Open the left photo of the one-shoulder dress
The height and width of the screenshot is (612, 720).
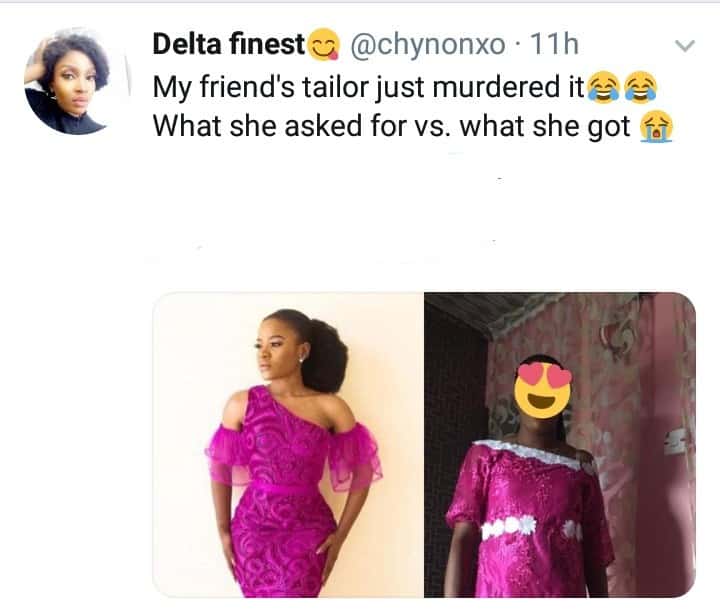coord(288,445)
